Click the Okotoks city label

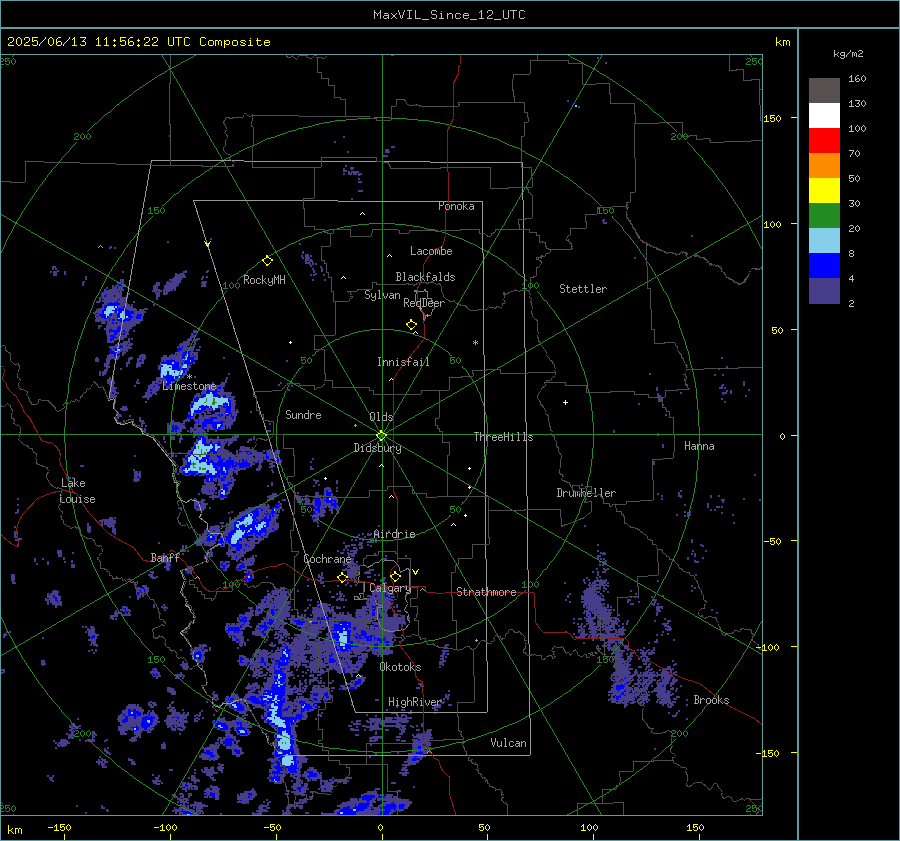click(x=401, y=667)
